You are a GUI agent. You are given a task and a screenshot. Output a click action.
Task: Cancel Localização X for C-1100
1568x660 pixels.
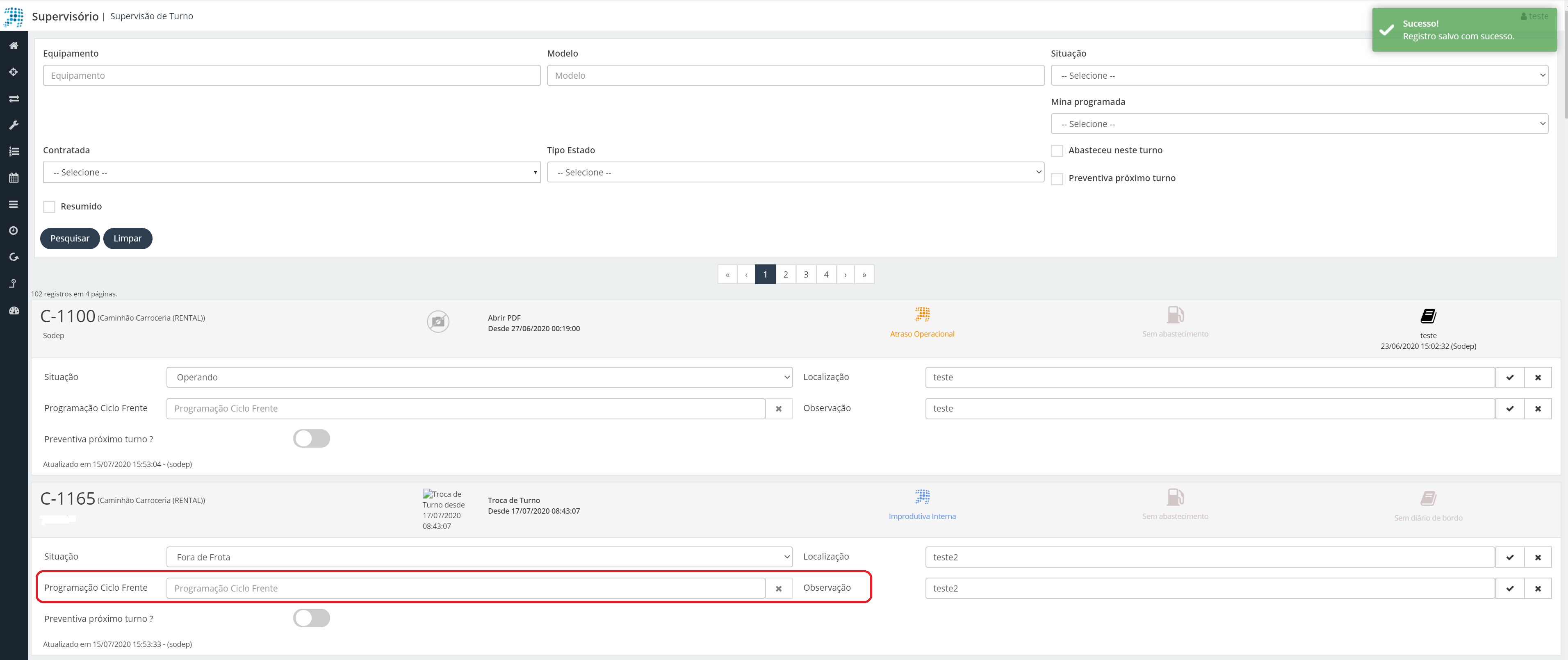pos(1538,377)
